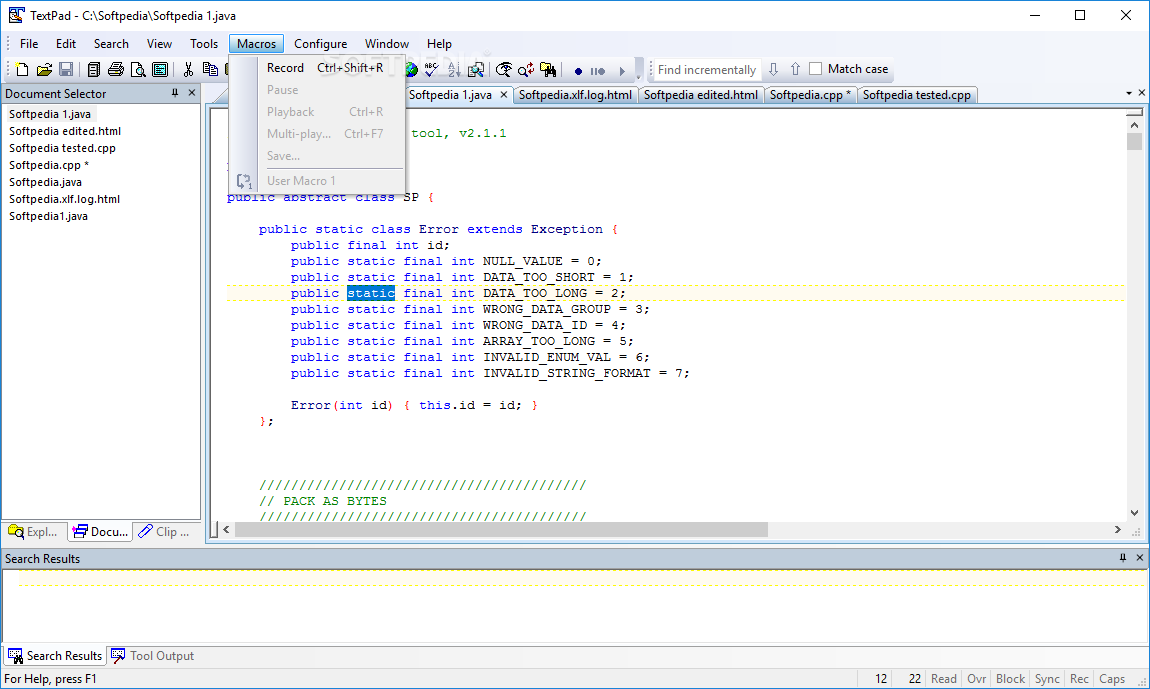1150x689 pixels.
Task: Expand the toolbar overflow options arrow
Action: [x=638, y=70]
